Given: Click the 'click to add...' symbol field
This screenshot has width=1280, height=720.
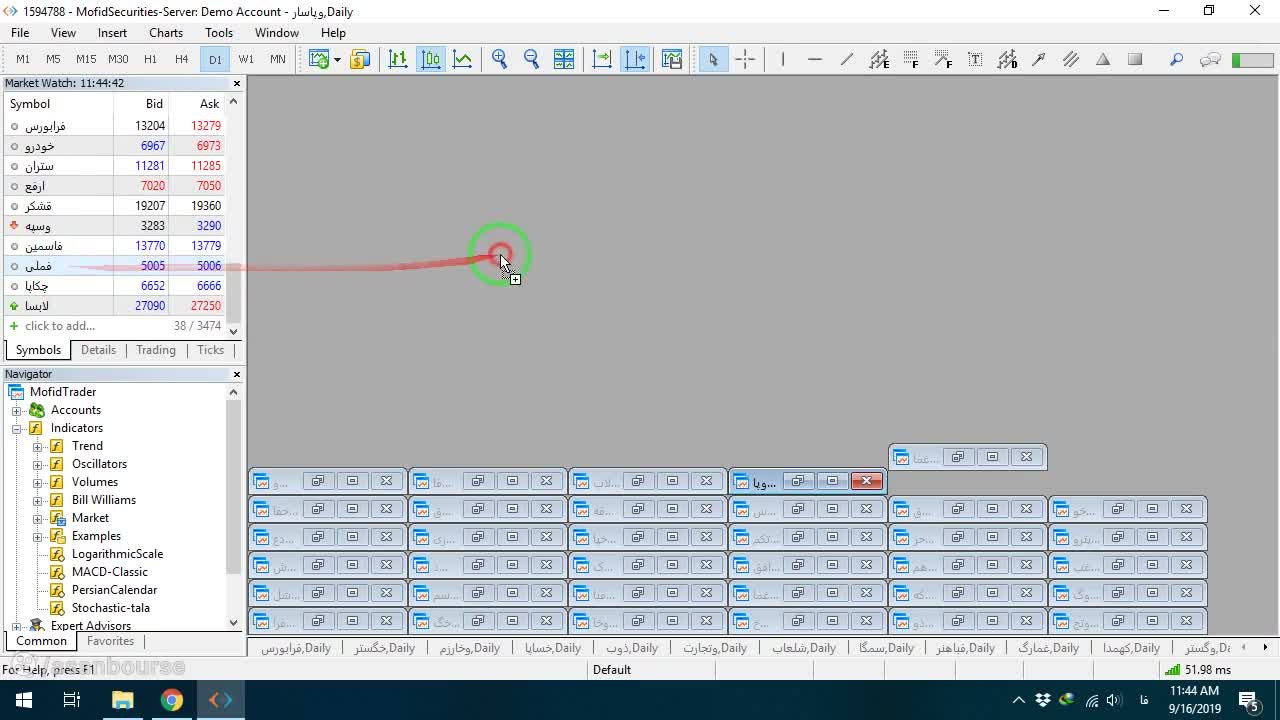Looking at the screenshot, I should [x=61, y=326].
